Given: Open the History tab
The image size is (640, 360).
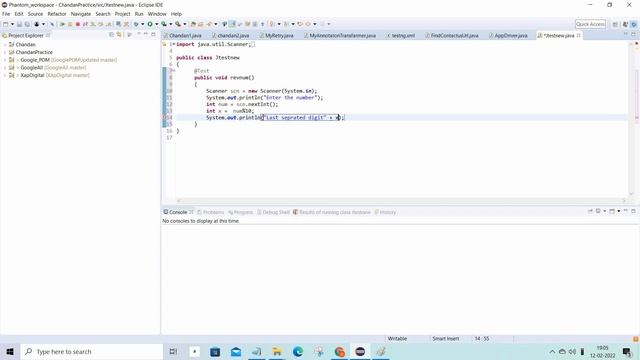Looking at the screenshot, I should tap(385, 212).
